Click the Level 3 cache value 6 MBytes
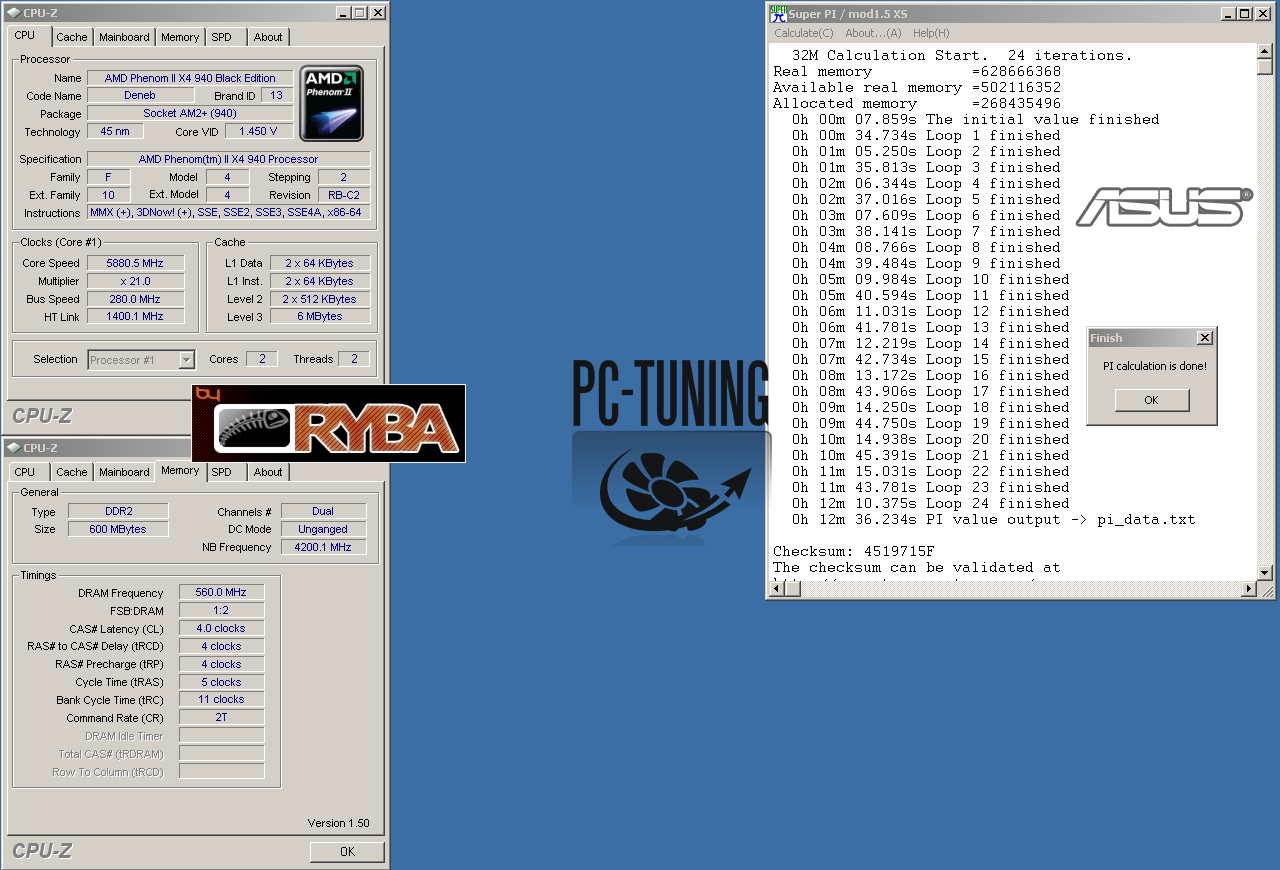 [320, 316]
